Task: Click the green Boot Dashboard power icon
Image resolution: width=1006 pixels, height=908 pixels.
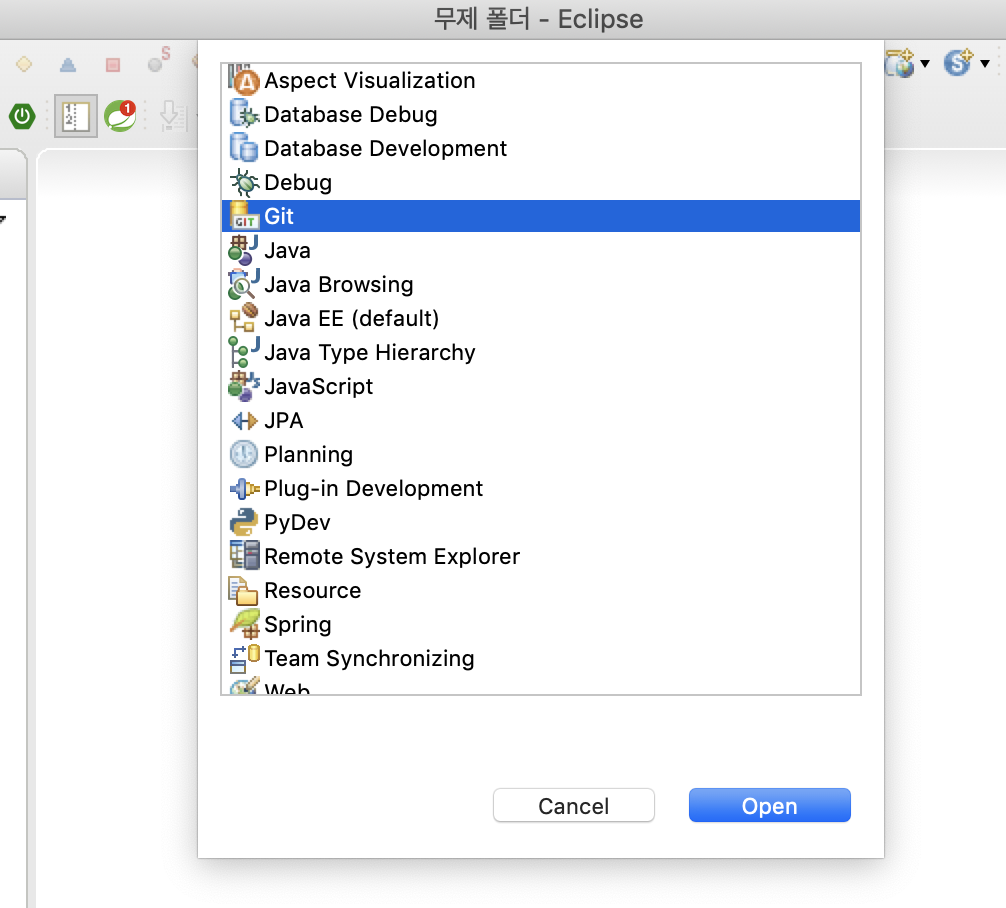Action: 22,116
